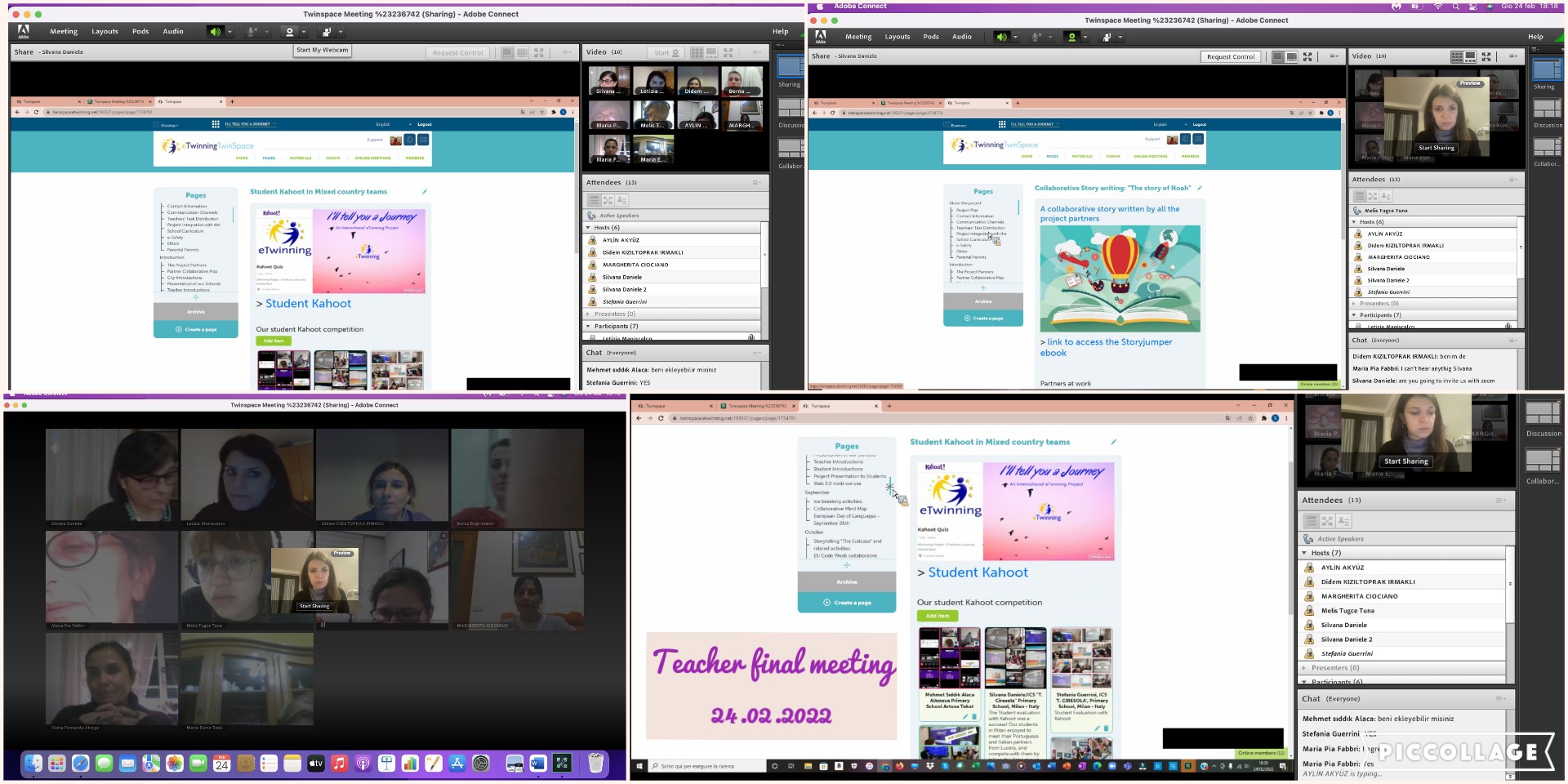Toggle green webcam icon in top-right window toolbar
Screen dimensions: 1568x784
point(1072,37)
